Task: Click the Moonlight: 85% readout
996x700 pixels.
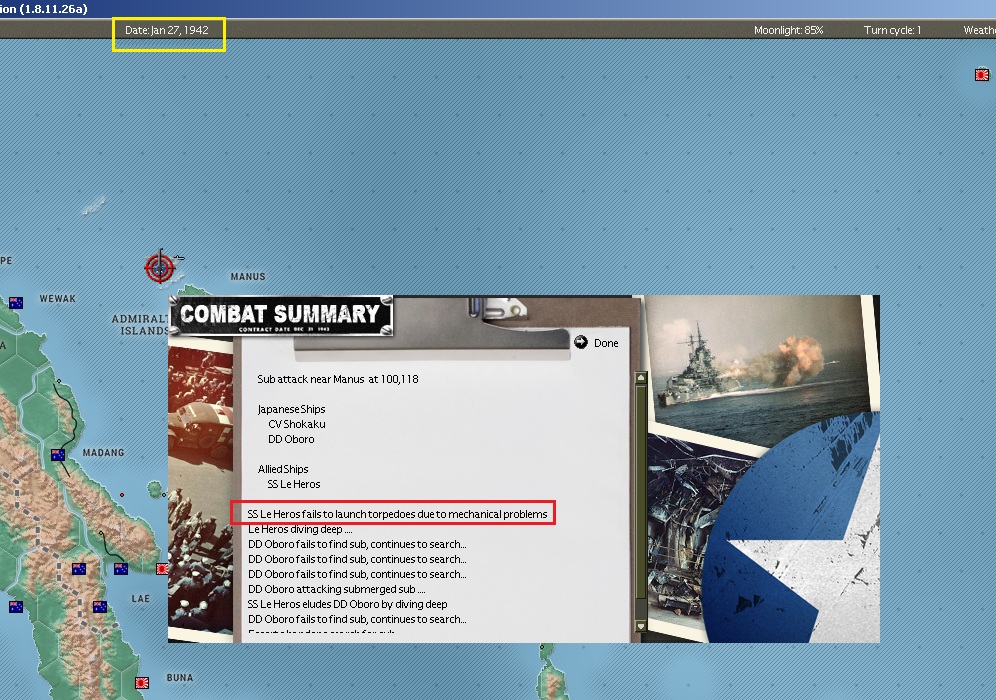Action: tap(788, 30)
